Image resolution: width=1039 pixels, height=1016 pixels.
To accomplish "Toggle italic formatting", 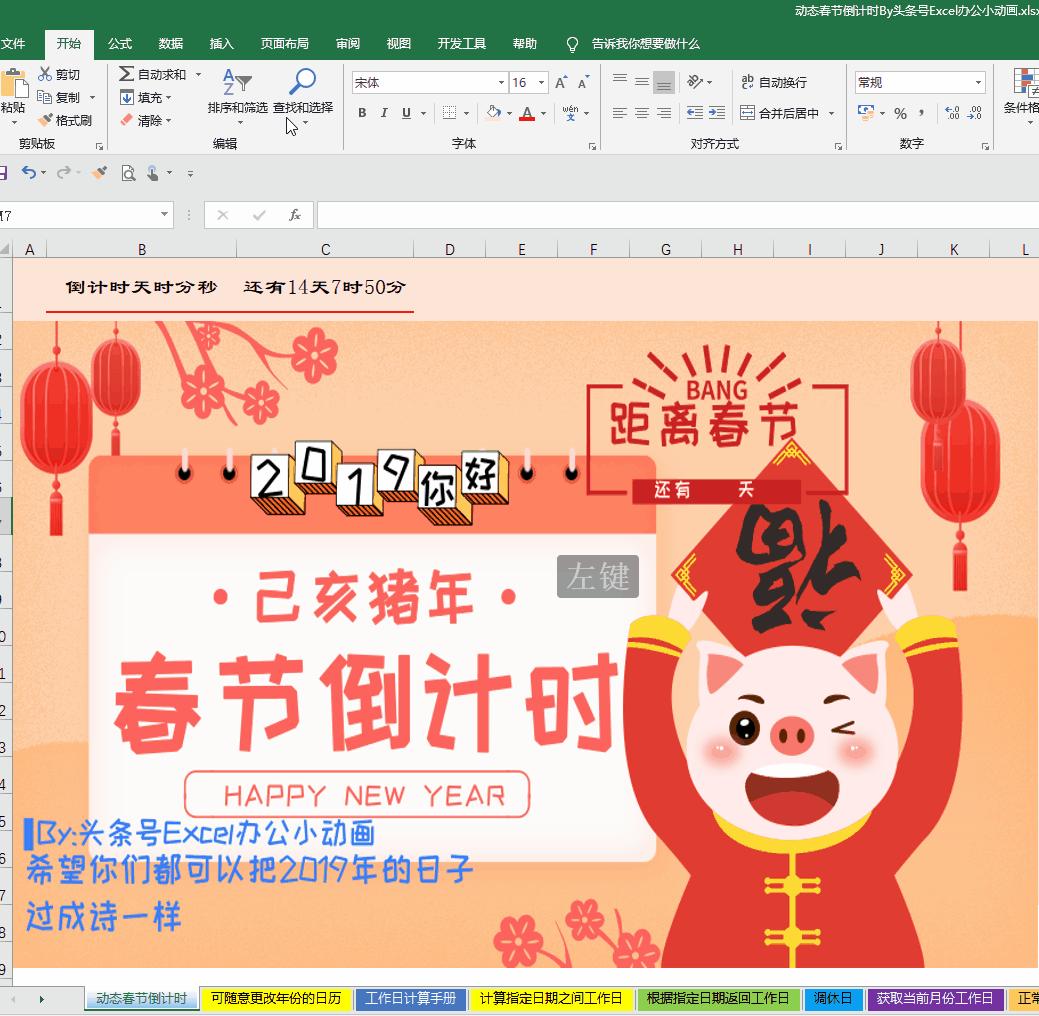I will (383, 113).
